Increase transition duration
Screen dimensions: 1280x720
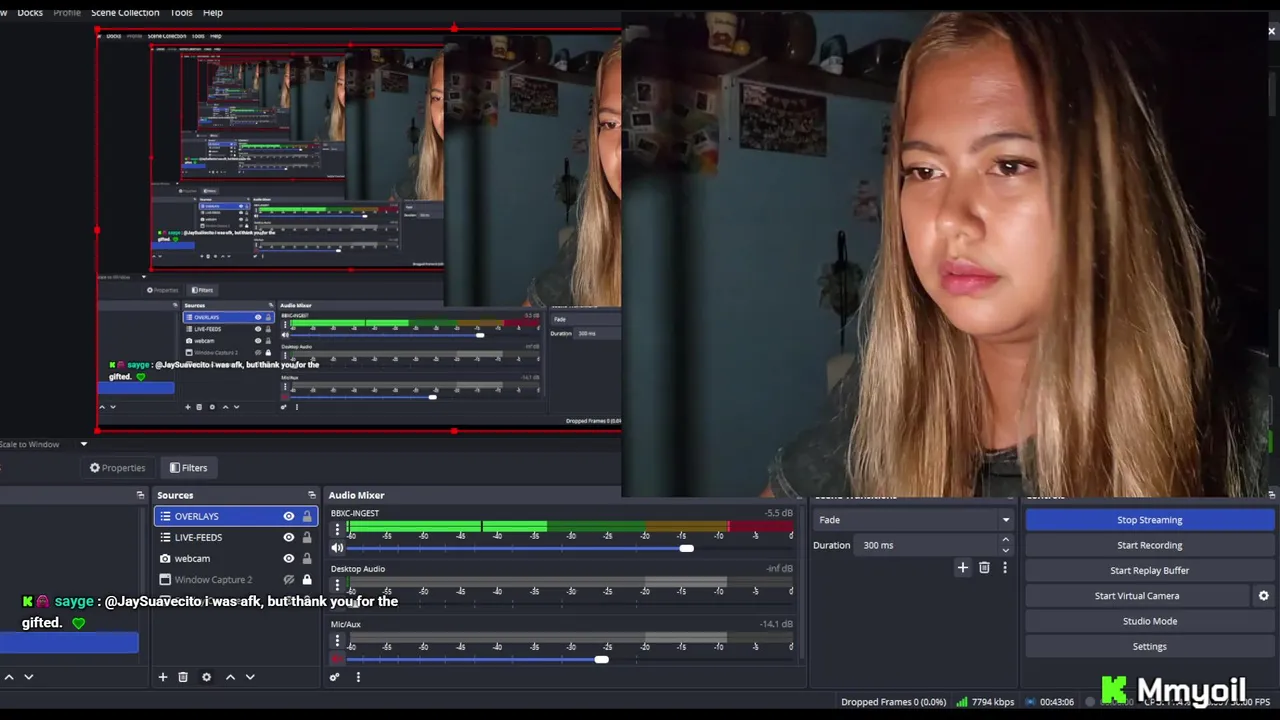(x=1005, y=540)
